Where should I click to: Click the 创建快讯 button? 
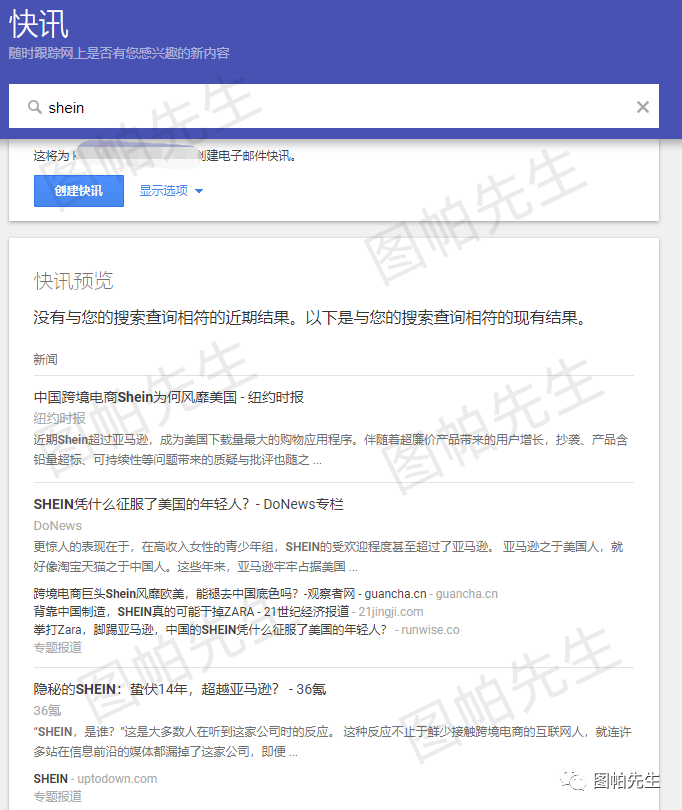pyautogui.click(x=78, y=190)
